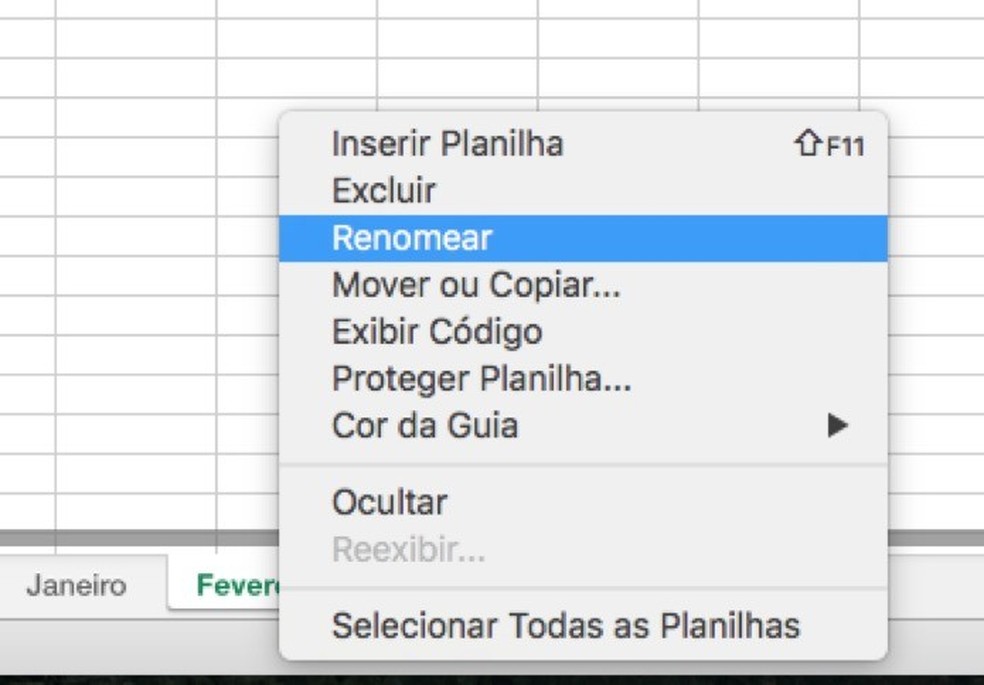Click the Cor da Guia label
Screen dimensions: 984x685
pos(425,426)
